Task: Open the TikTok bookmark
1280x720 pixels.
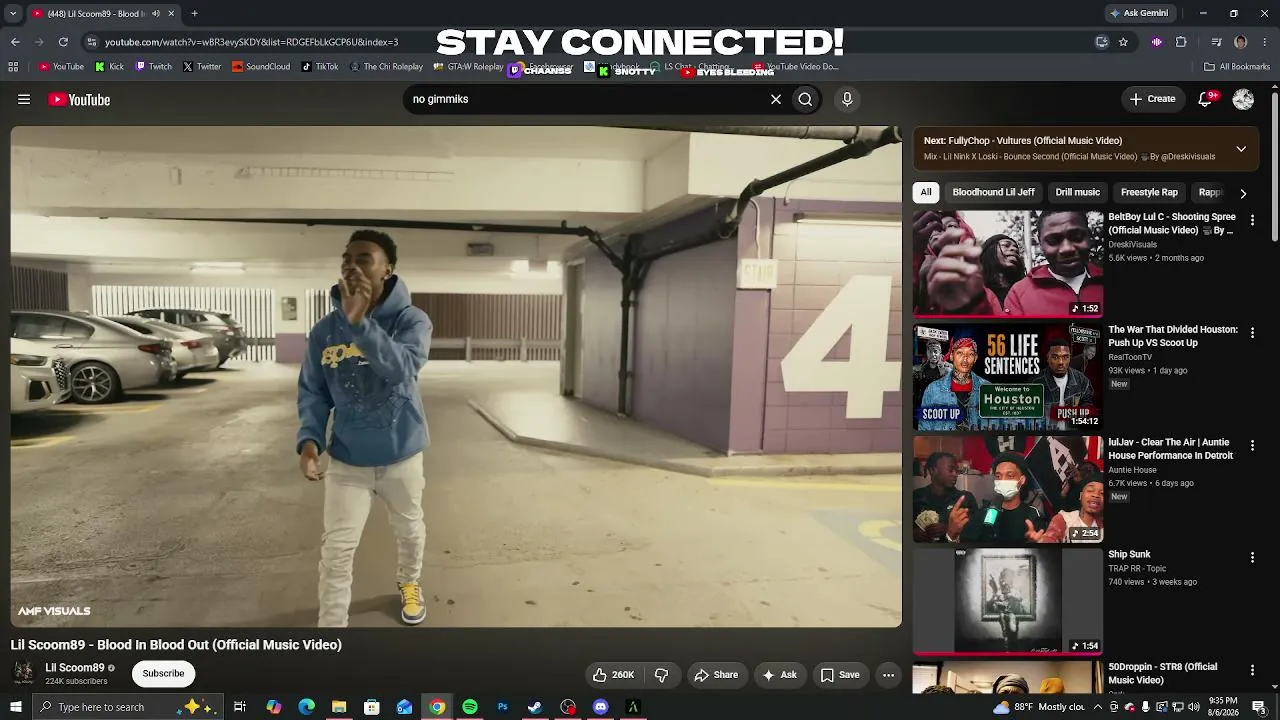Action: click(320, 67)
